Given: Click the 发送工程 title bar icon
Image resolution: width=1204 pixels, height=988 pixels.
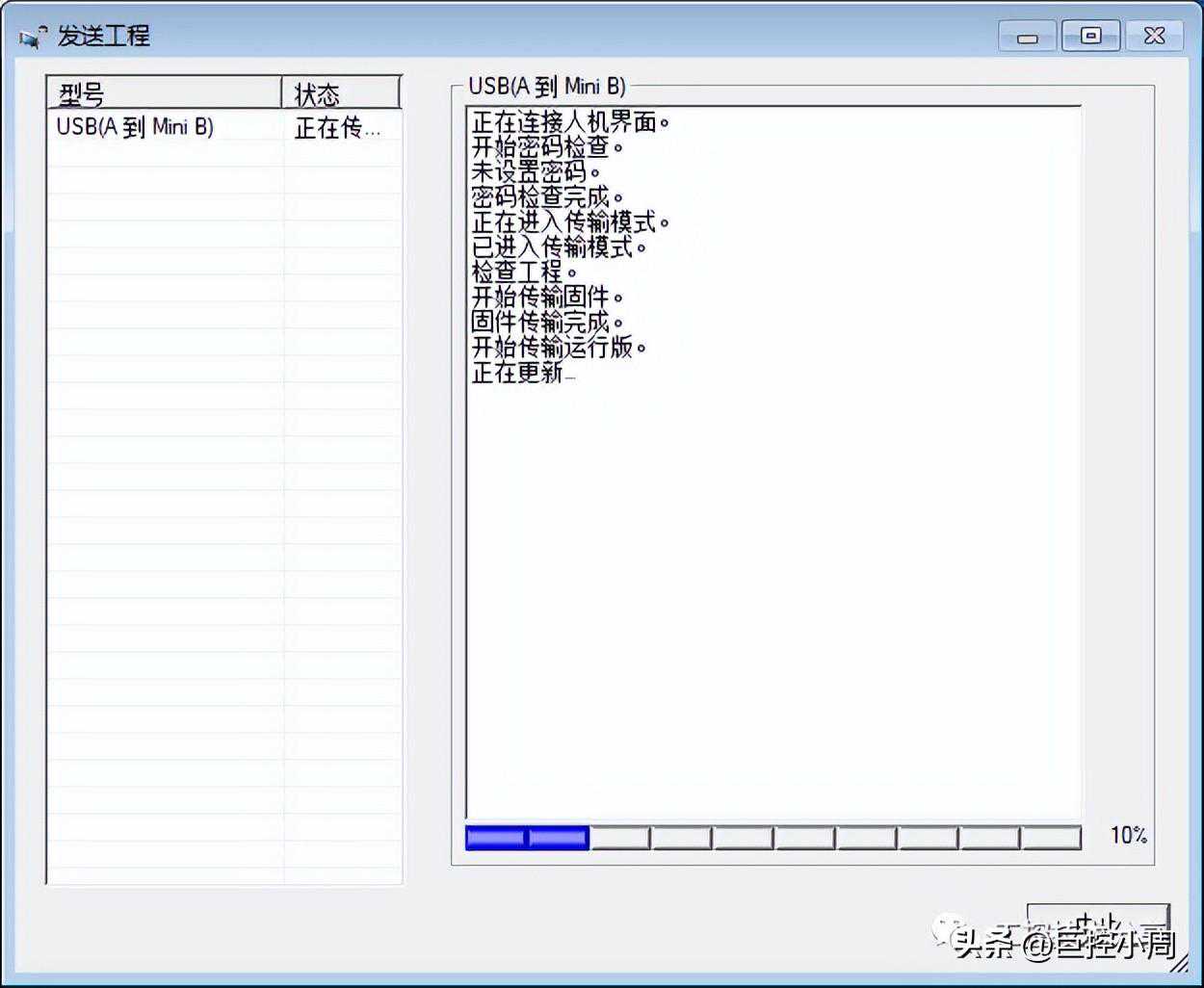Looking at the screenshot, I should 33,38.
